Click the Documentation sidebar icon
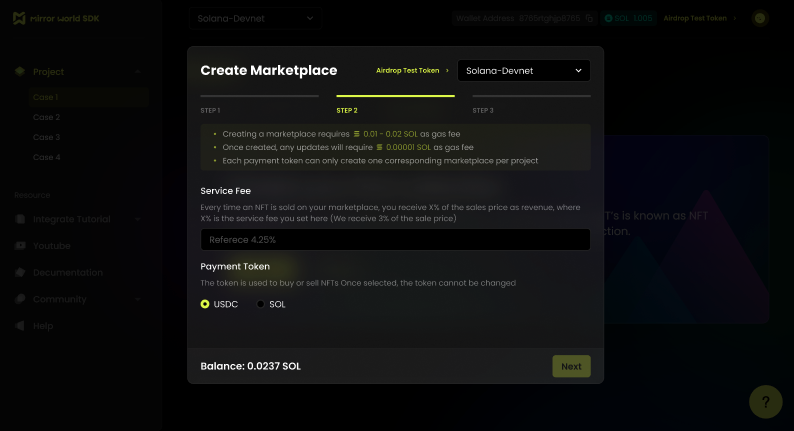The width and height of the screenshot is (794, 431). point(20,272)
